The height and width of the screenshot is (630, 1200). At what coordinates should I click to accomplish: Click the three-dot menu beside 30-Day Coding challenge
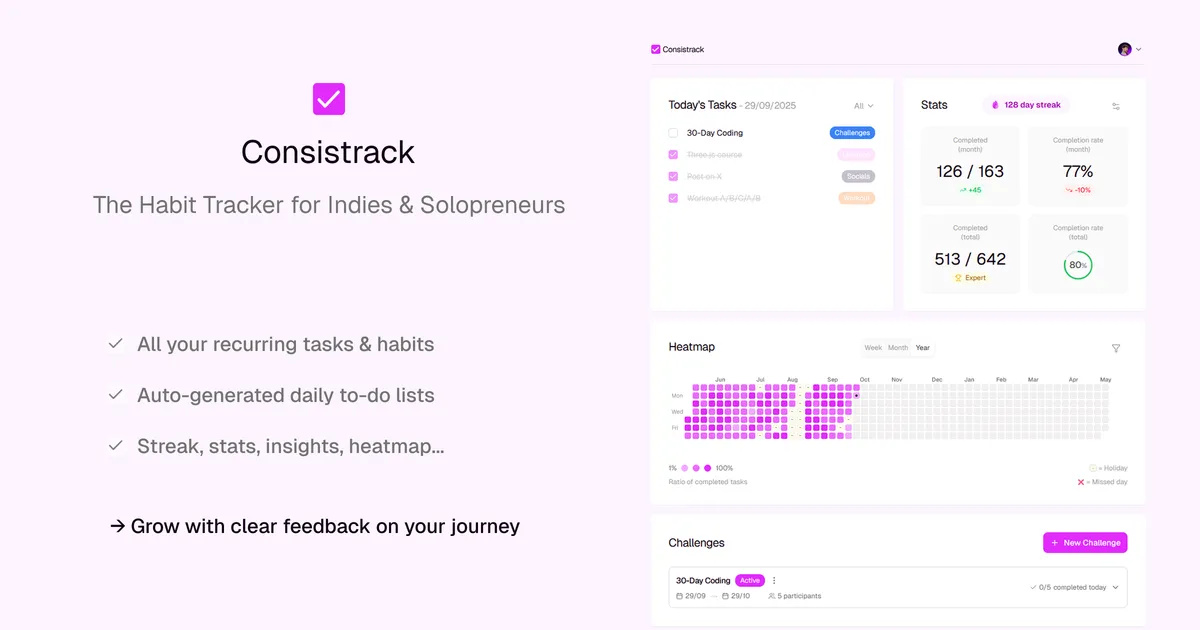(774, 580)
